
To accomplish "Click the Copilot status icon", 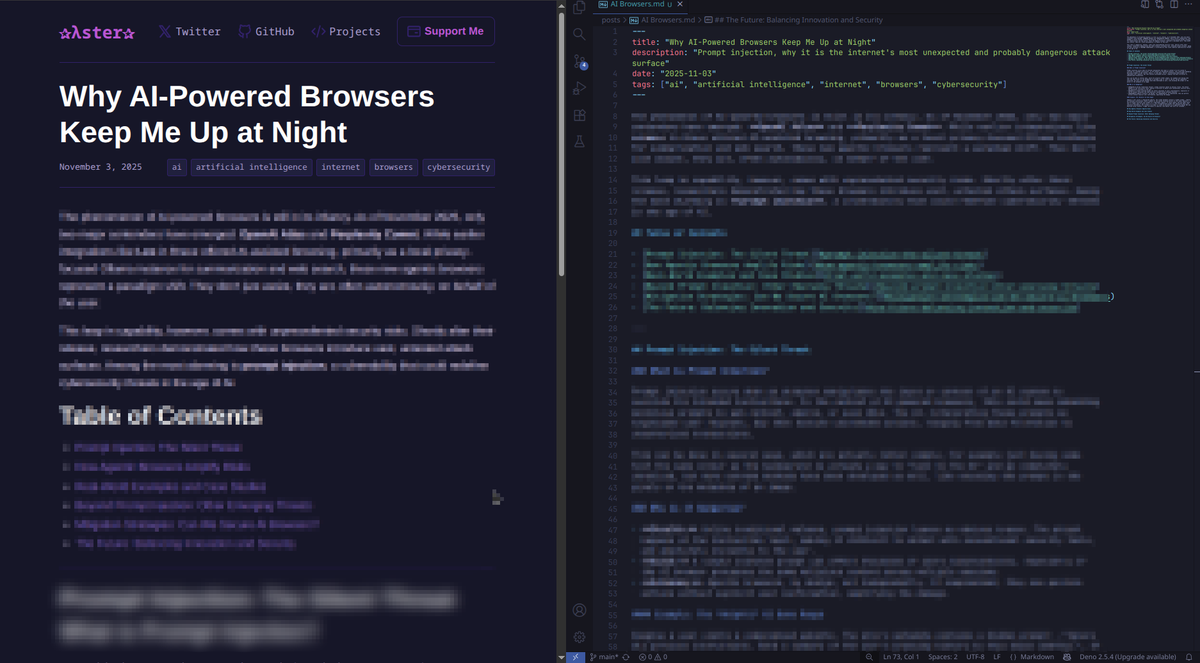I will (1067, 657).
